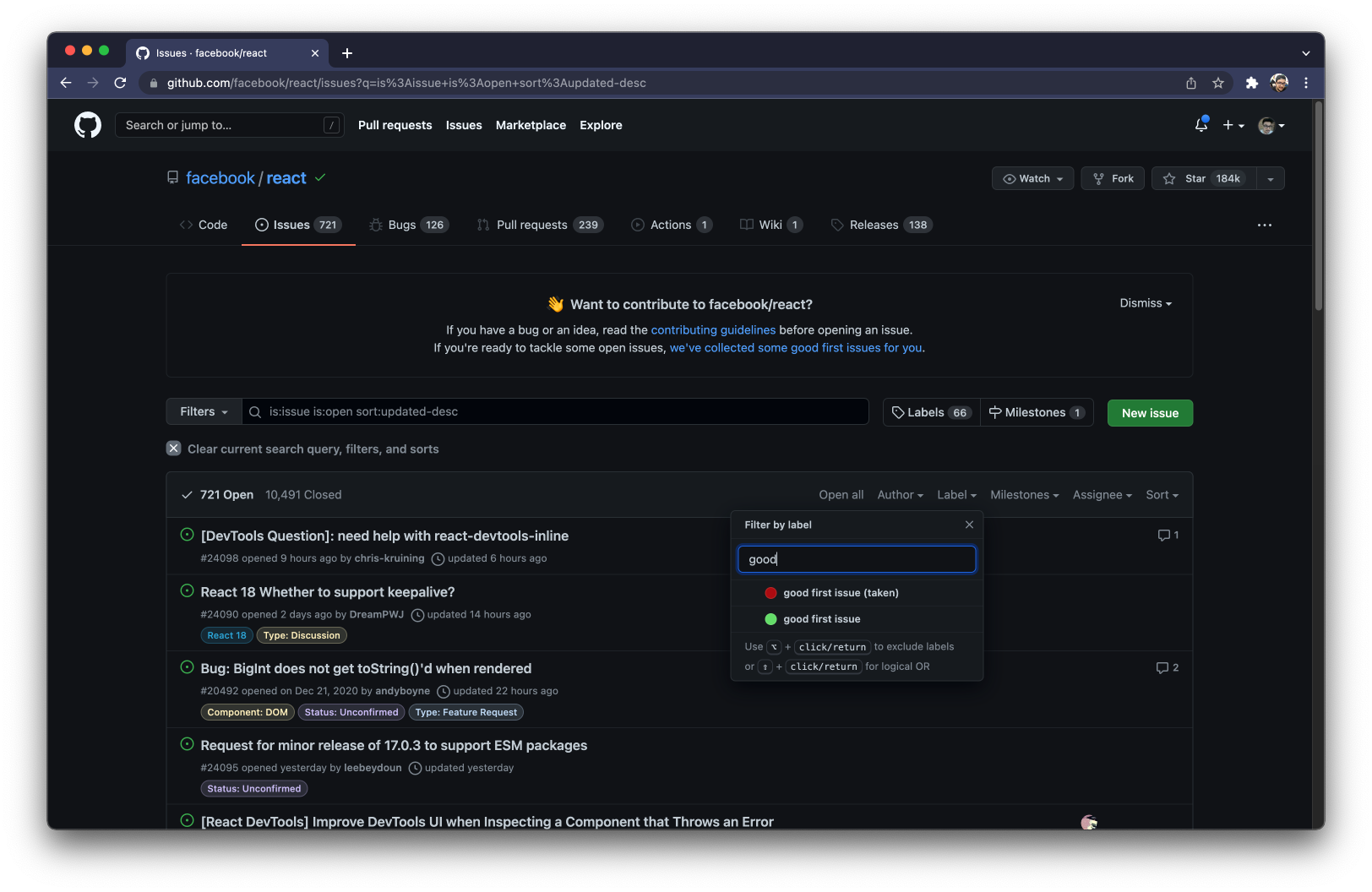The height and width of the screenshot is (892, 1372).
Task: Switch to the Bugs tab
Action: 409,225
